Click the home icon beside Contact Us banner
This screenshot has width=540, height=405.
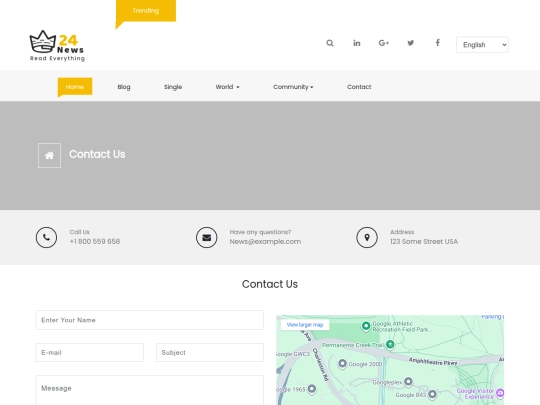[x=49, y=156]
